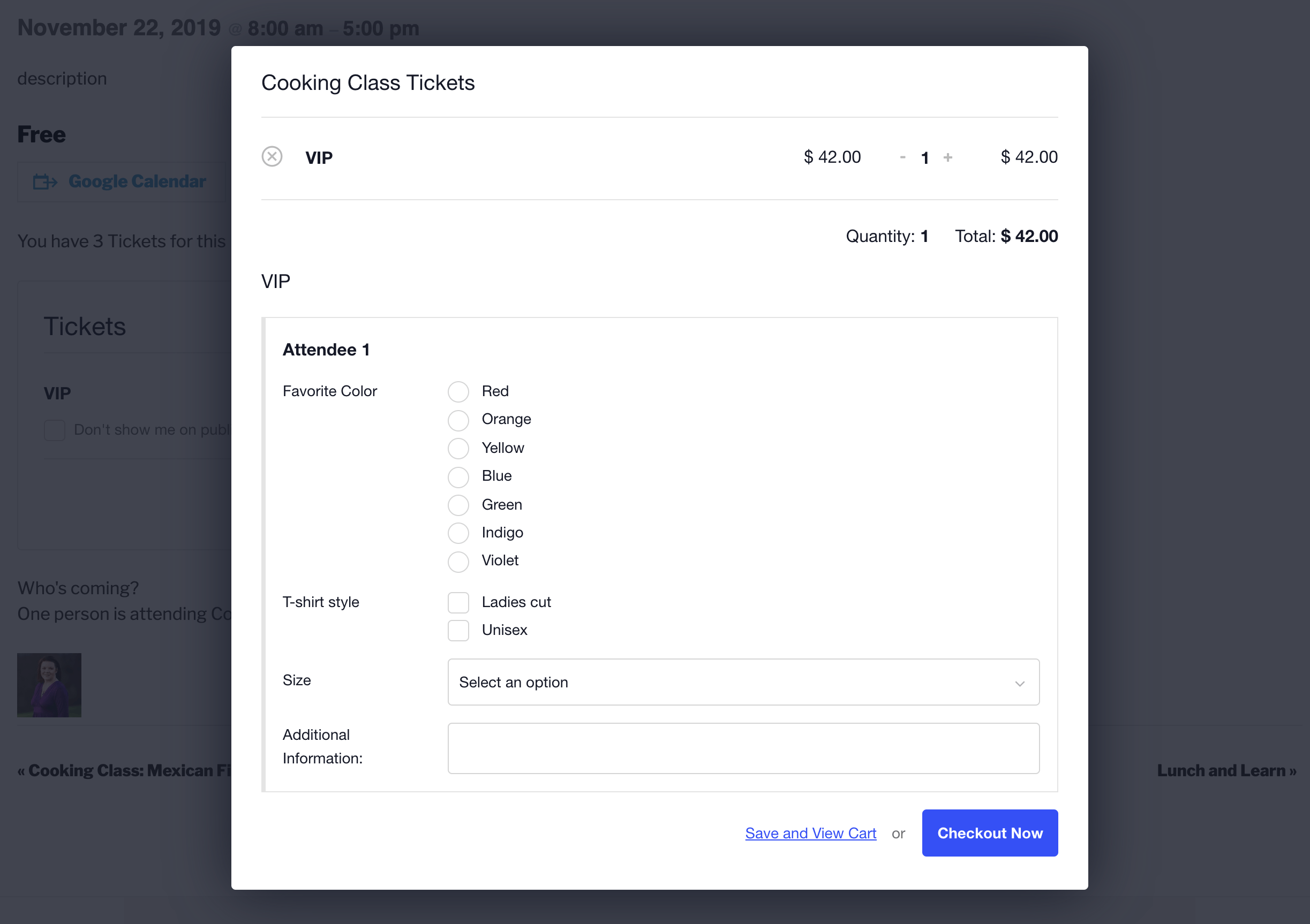Select the Blue color option

(458, 476)
